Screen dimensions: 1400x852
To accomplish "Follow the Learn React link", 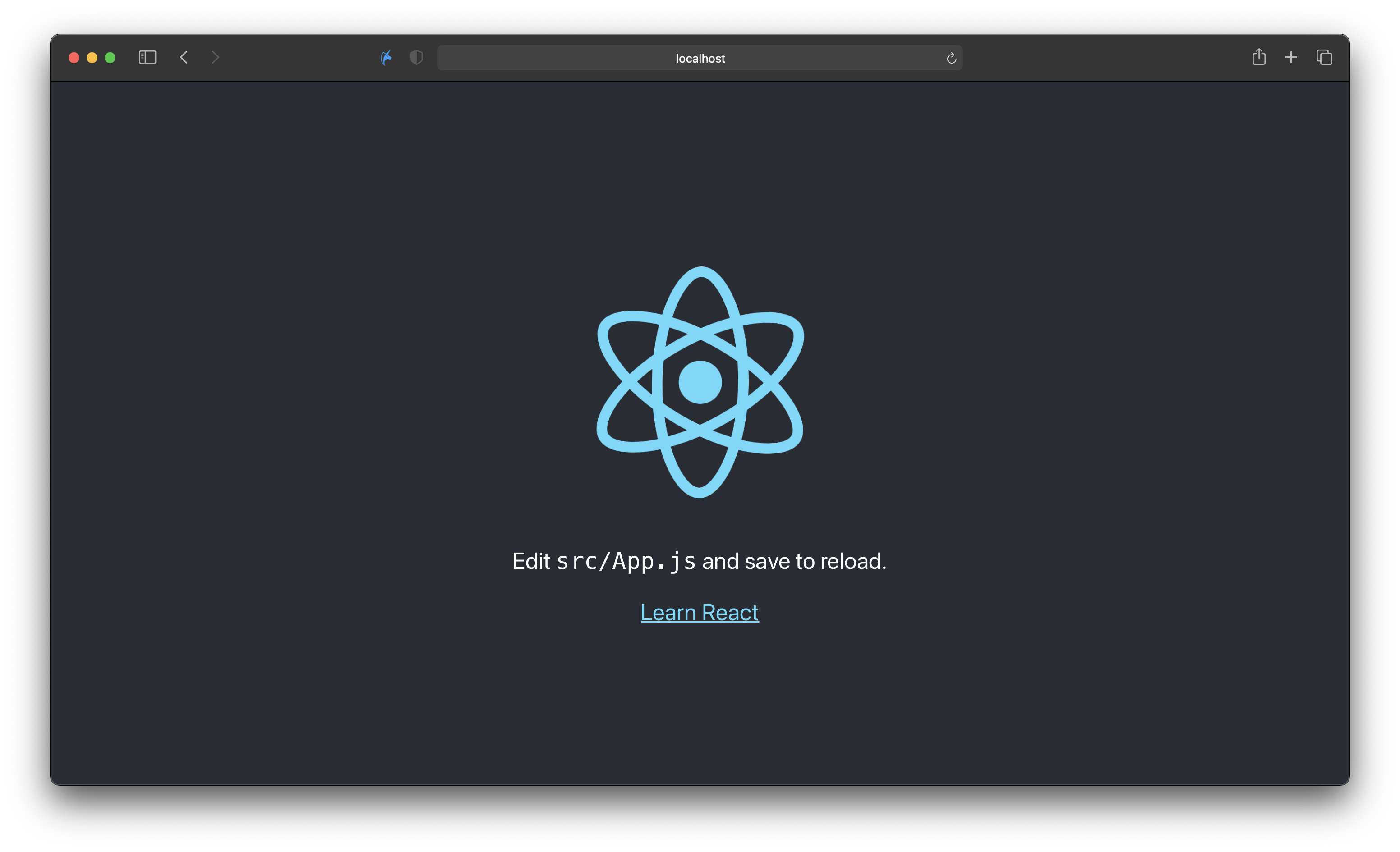I will (700, 612).
